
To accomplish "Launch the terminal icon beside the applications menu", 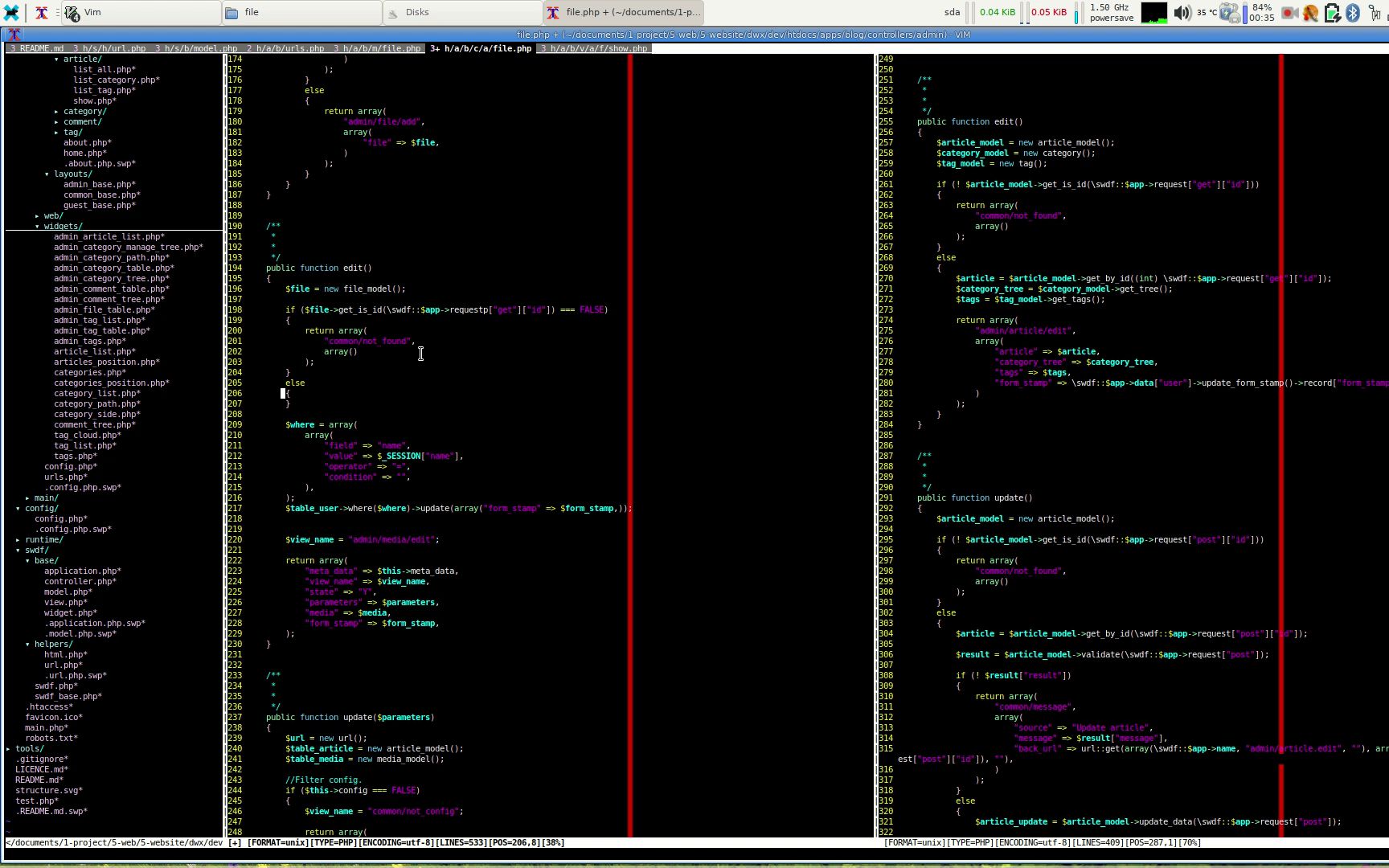I will pyautogui.click(x=42, y=12).
